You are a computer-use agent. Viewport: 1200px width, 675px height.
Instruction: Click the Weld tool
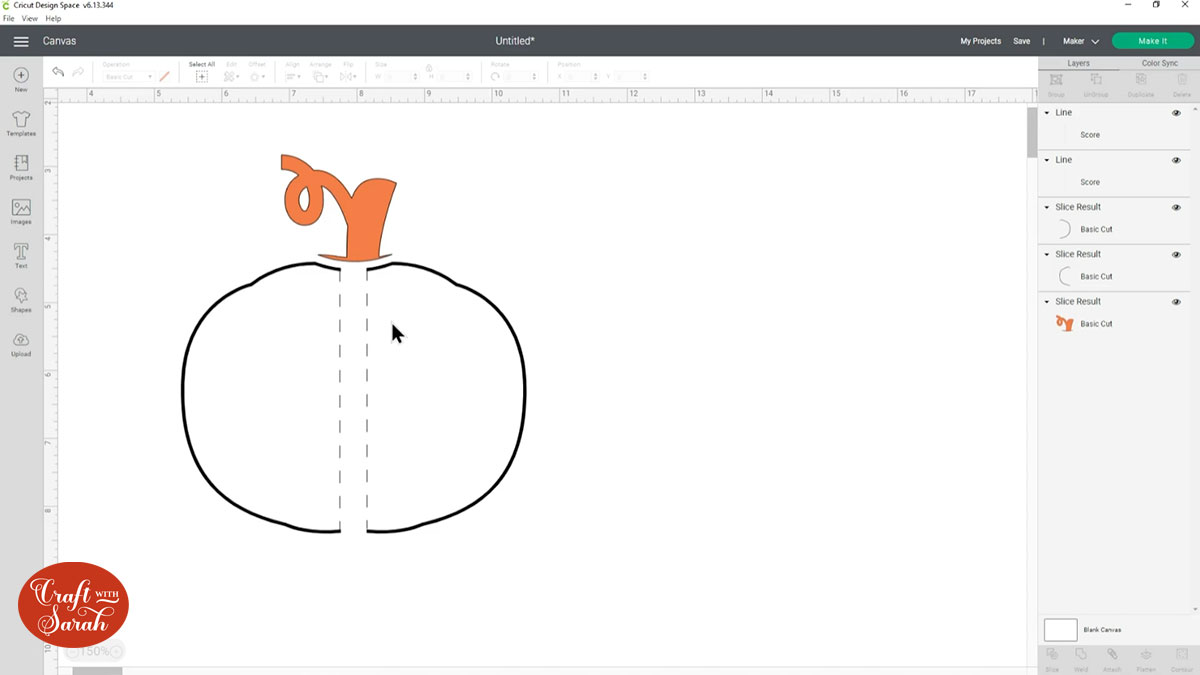[1081, 658]
